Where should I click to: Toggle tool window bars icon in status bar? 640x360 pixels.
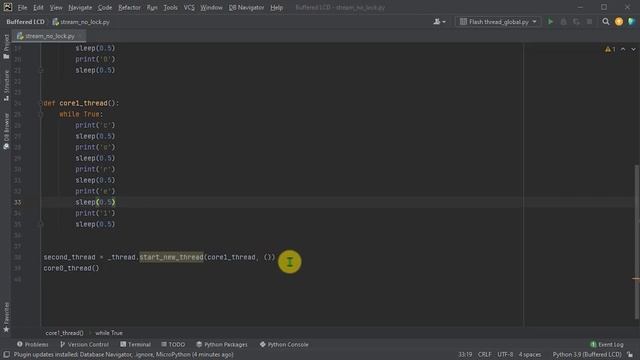point(7,355)
